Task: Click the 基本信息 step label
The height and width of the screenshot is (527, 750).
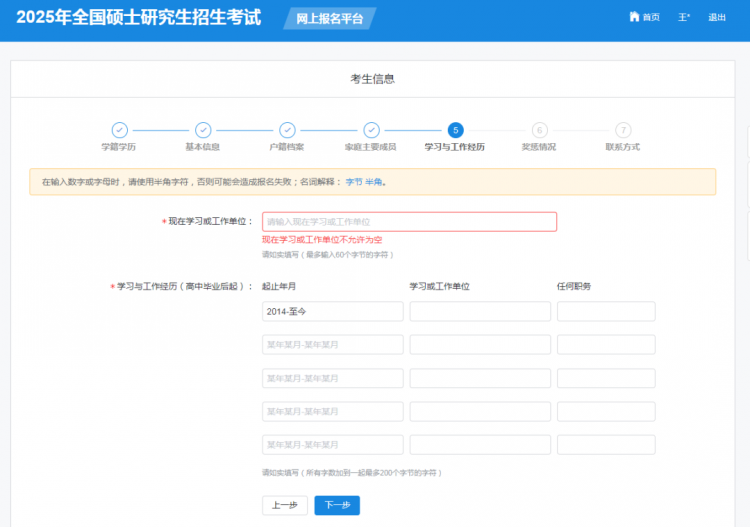Action: point(203,147)
